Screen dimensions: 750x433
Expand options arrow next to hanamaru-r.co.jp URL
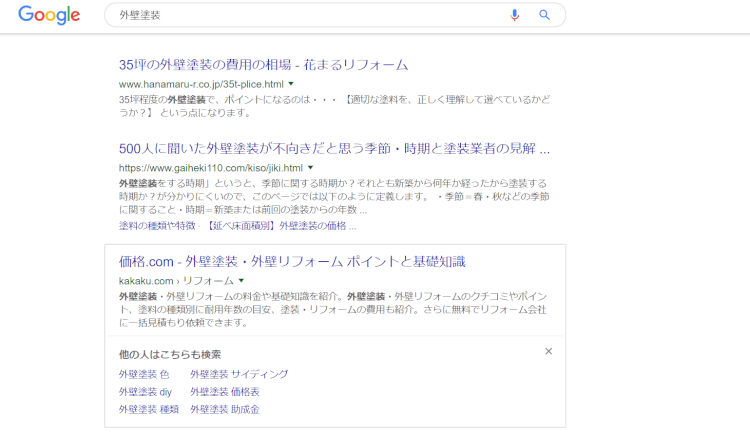tap(291, 84)
